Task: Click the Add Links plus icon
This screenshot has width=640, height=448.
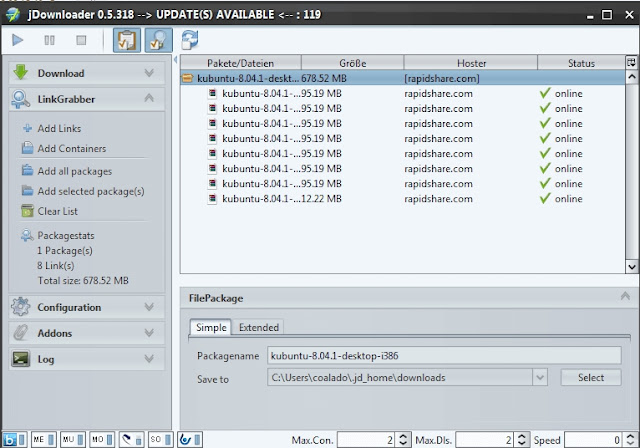Action: 27,128
